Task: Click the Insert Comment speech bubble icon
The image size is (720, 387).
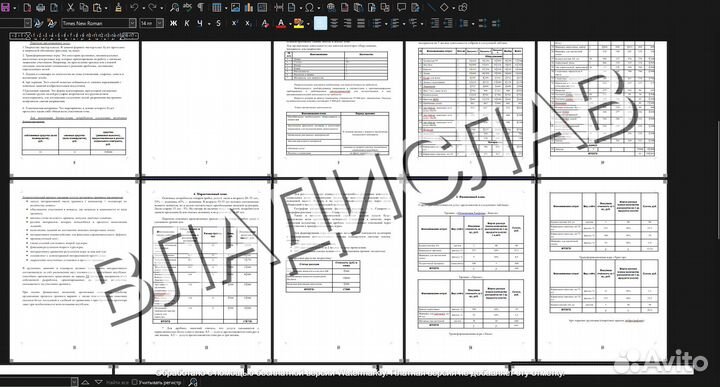Action: [x=401, y=7]
